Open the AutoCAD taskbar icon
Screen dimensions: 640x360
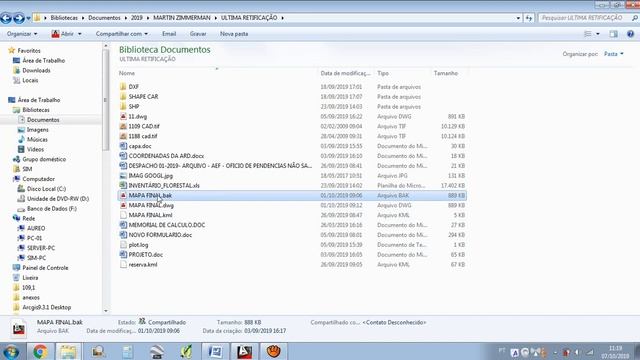[x=244, y=351]
